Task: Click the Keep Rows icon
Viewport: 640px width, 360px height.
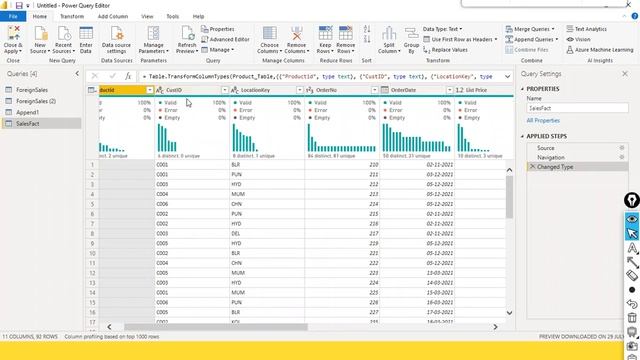Action: (325, 33)
